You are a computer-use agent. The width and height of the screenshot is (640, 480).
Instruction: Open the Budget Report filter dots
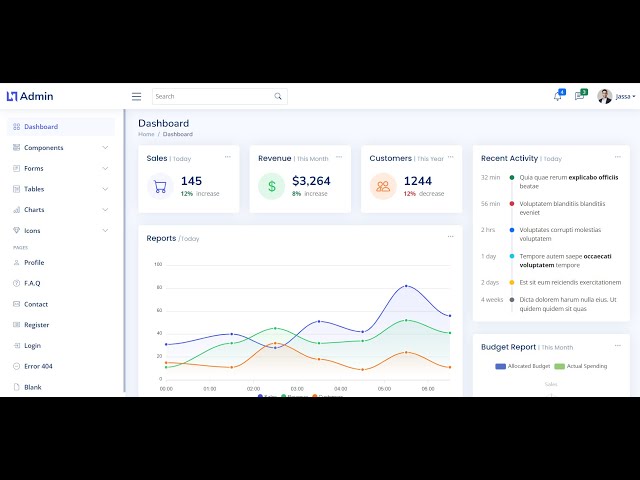(618, 345)
